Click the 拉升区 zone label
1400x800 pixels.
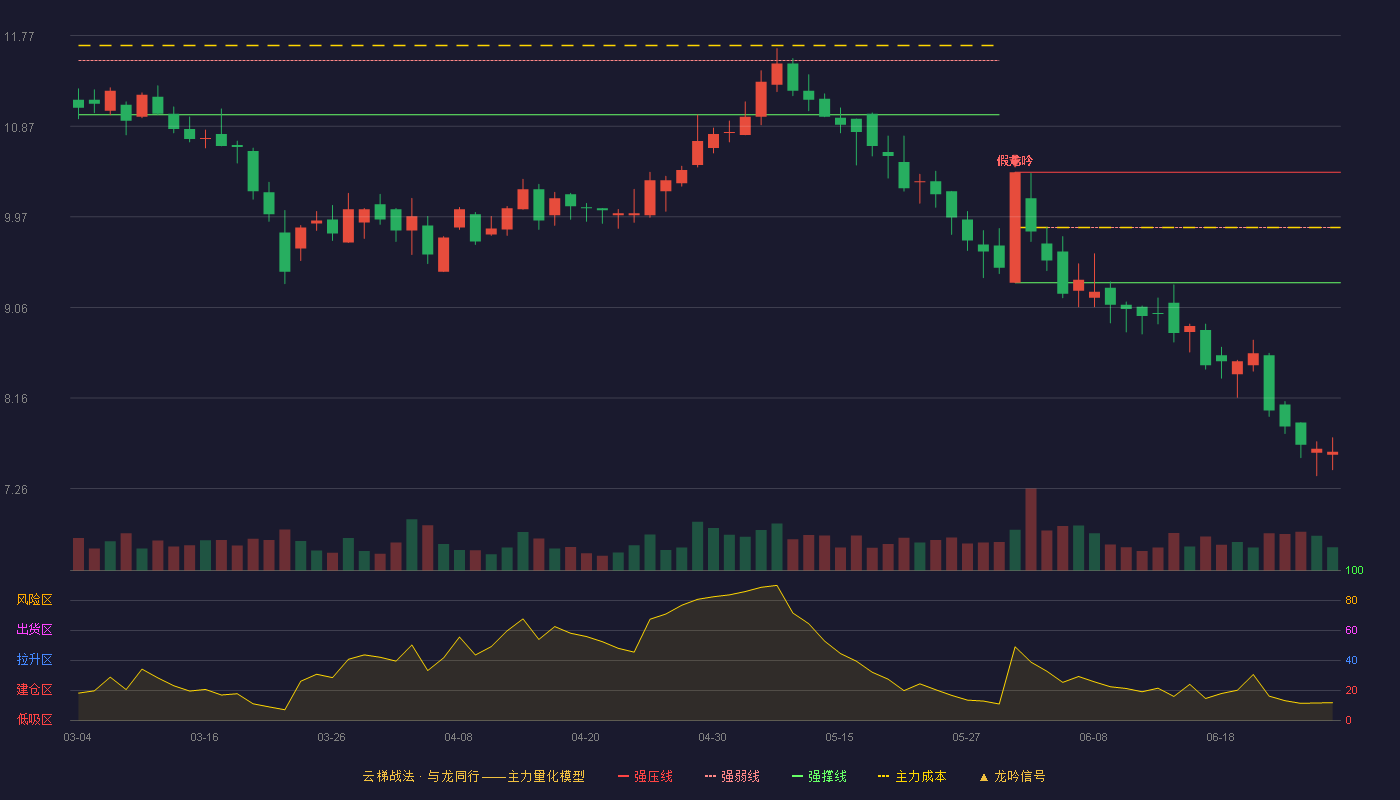click(34, 660)
